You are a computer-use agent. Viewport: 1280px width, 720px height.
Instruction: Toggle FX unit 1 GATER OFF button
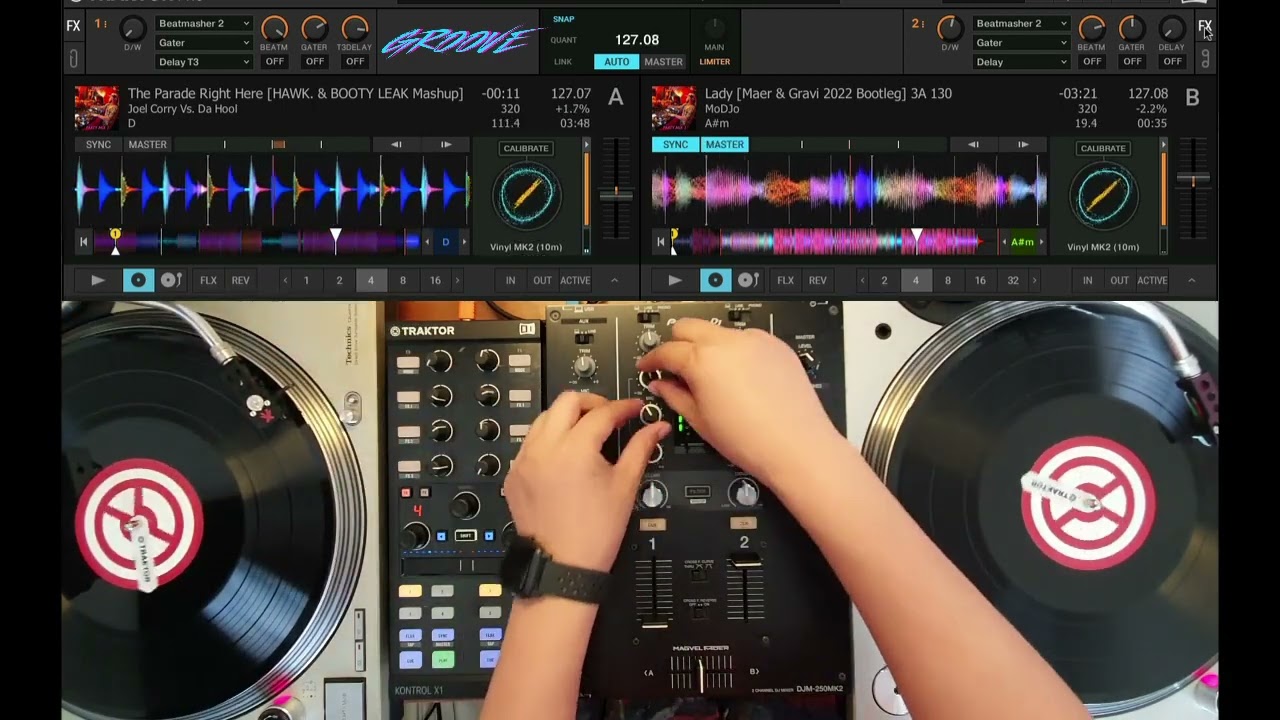pyautogui.click(x=314, y=61)
